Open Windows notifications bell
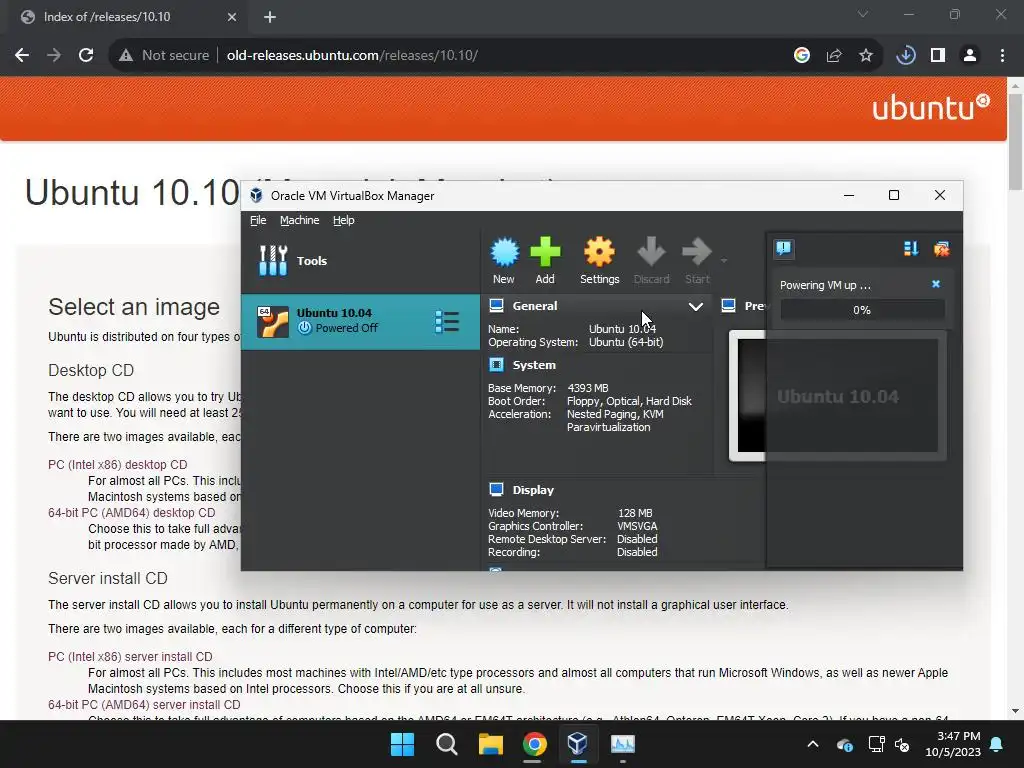1024x768 pixels. pyautogui.click(x=997, y=744)
